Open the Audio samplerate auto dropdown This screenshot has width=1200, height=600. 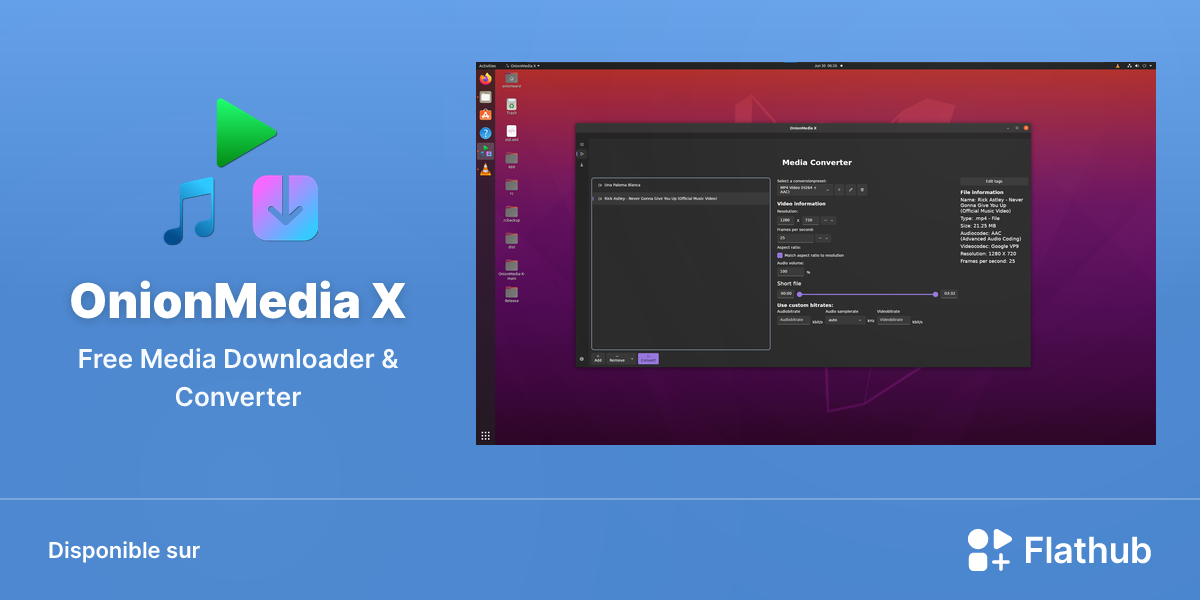pyautogui.click(x=845, y=320)
